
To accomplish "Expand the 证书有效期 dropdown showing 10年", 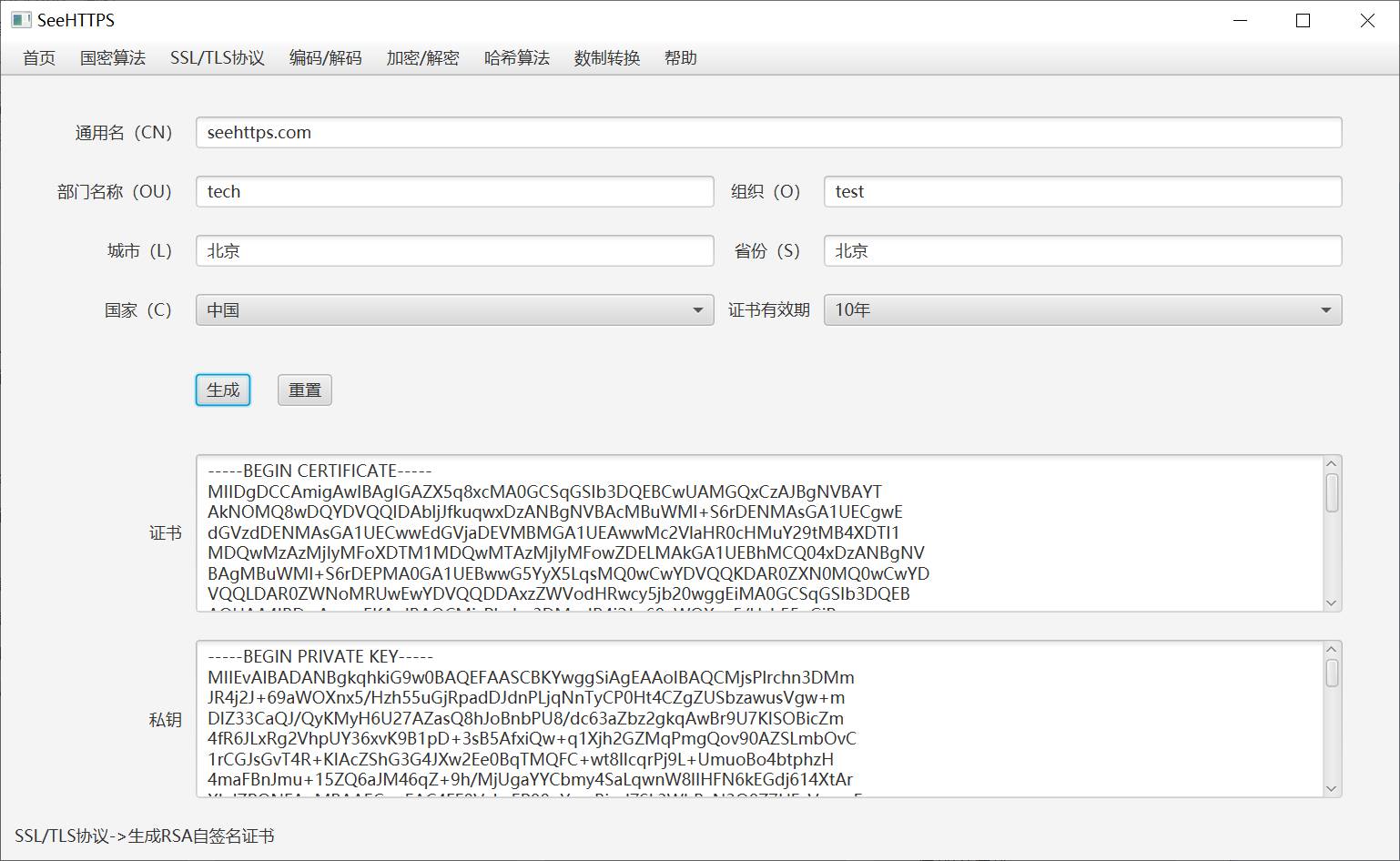I will click(1083, 309).
